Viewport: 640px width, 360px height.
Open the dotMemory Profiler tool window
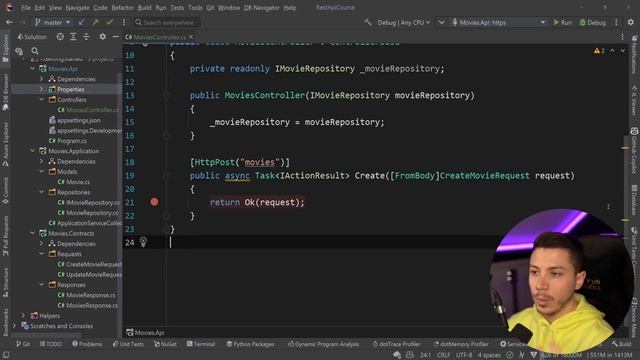[x=461, y=344]
